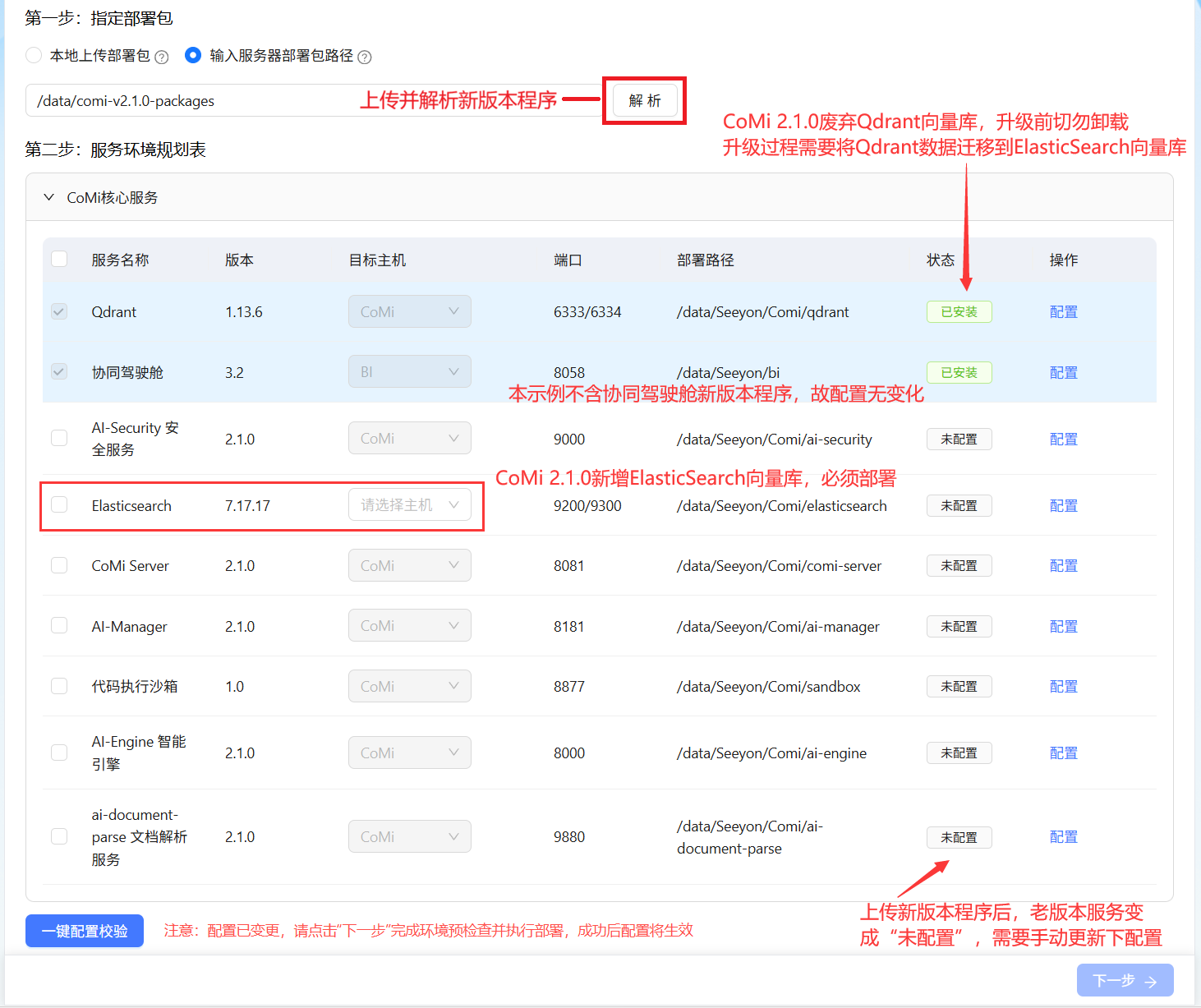Click 未配置 status tag for ai-document-parse
Viewport: 1201px width, 1008px height.
click(x=959, y=838)
